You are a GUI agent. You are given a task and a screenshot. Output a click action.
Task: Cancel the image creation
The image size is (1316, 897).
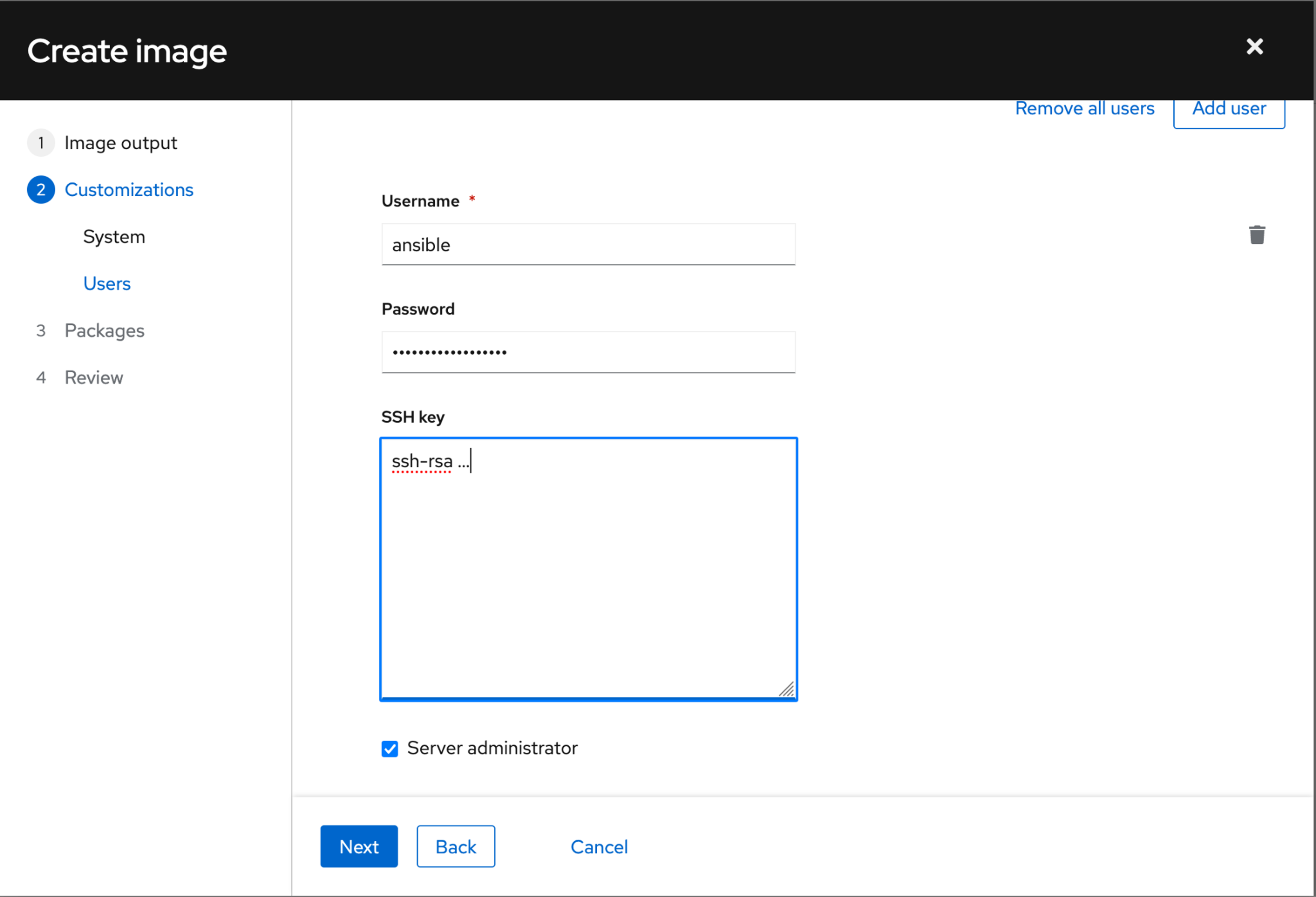point(598,846)
